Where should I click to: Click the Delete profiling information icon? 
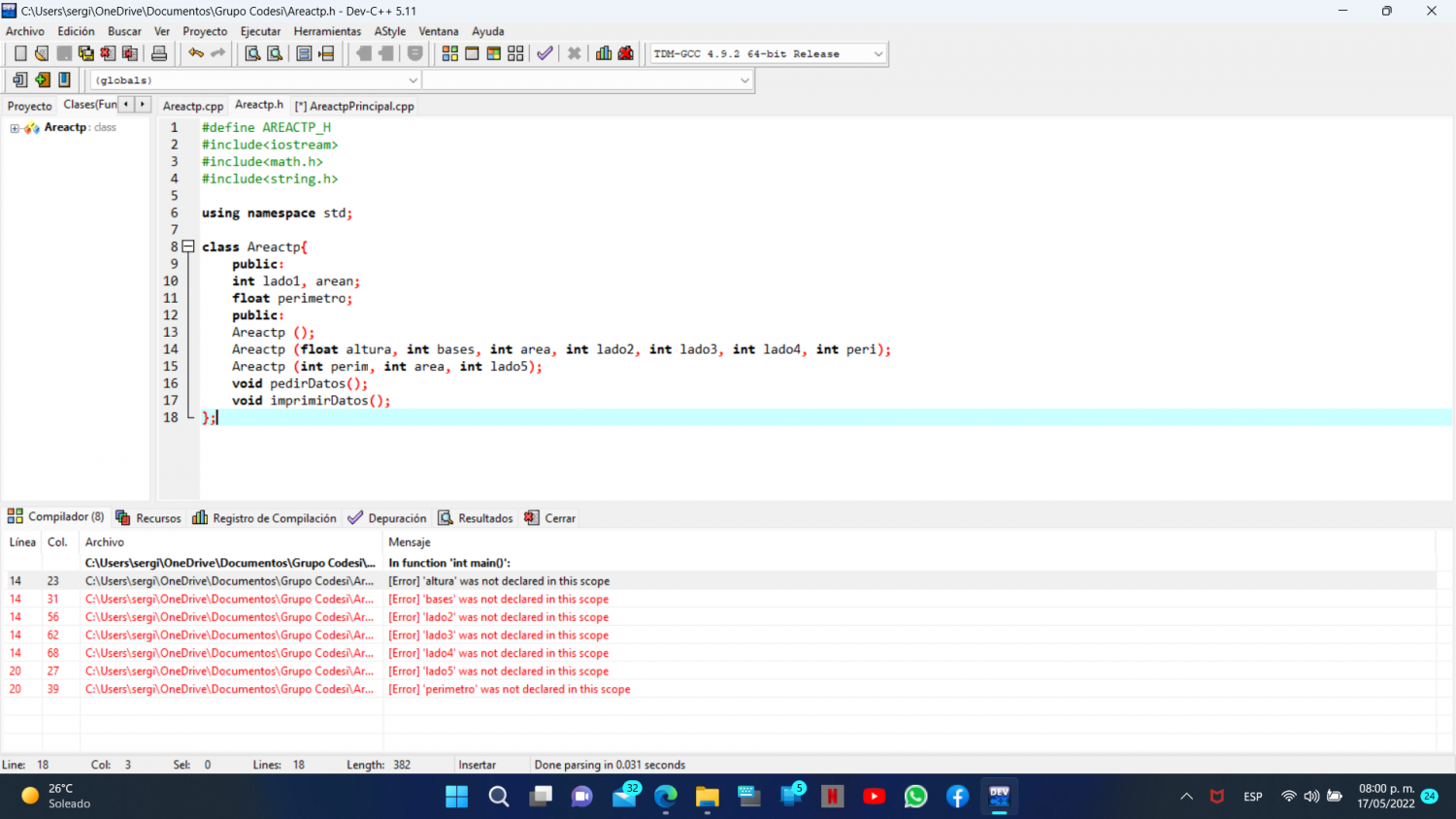[x=626, y=53]
